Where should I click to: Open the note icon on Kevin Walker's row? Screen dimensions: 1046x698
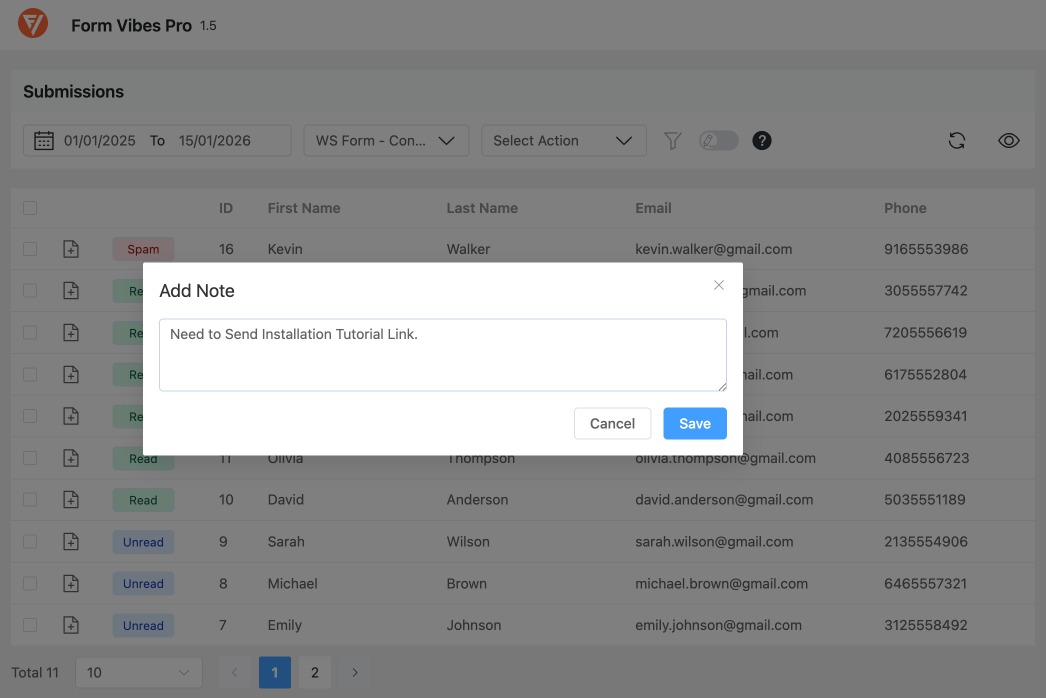[x=71, y=248]
